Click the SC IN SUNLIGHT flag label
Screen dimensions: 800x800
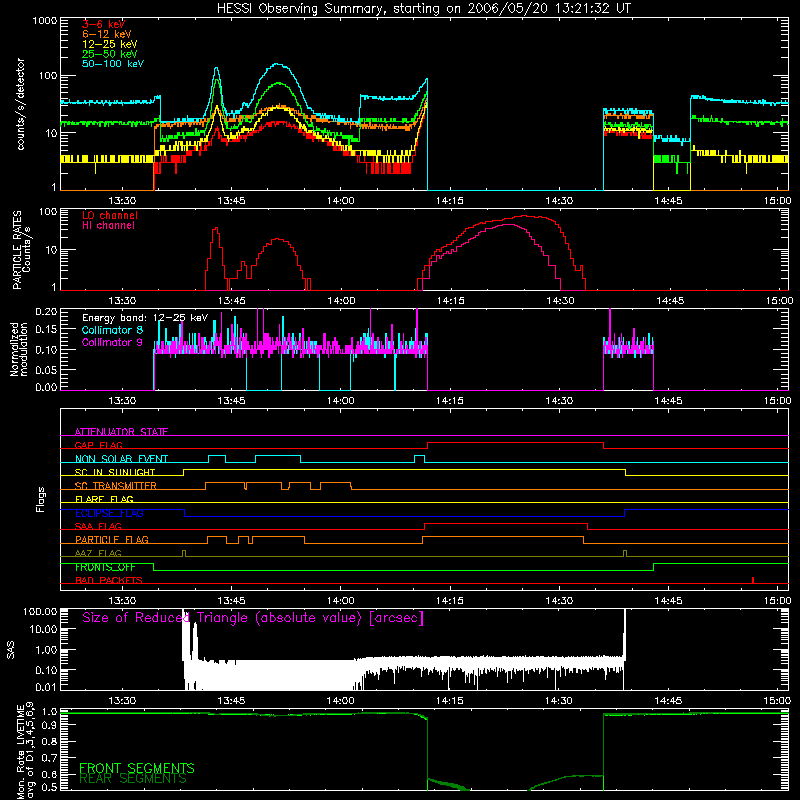[x=115, y=472]
